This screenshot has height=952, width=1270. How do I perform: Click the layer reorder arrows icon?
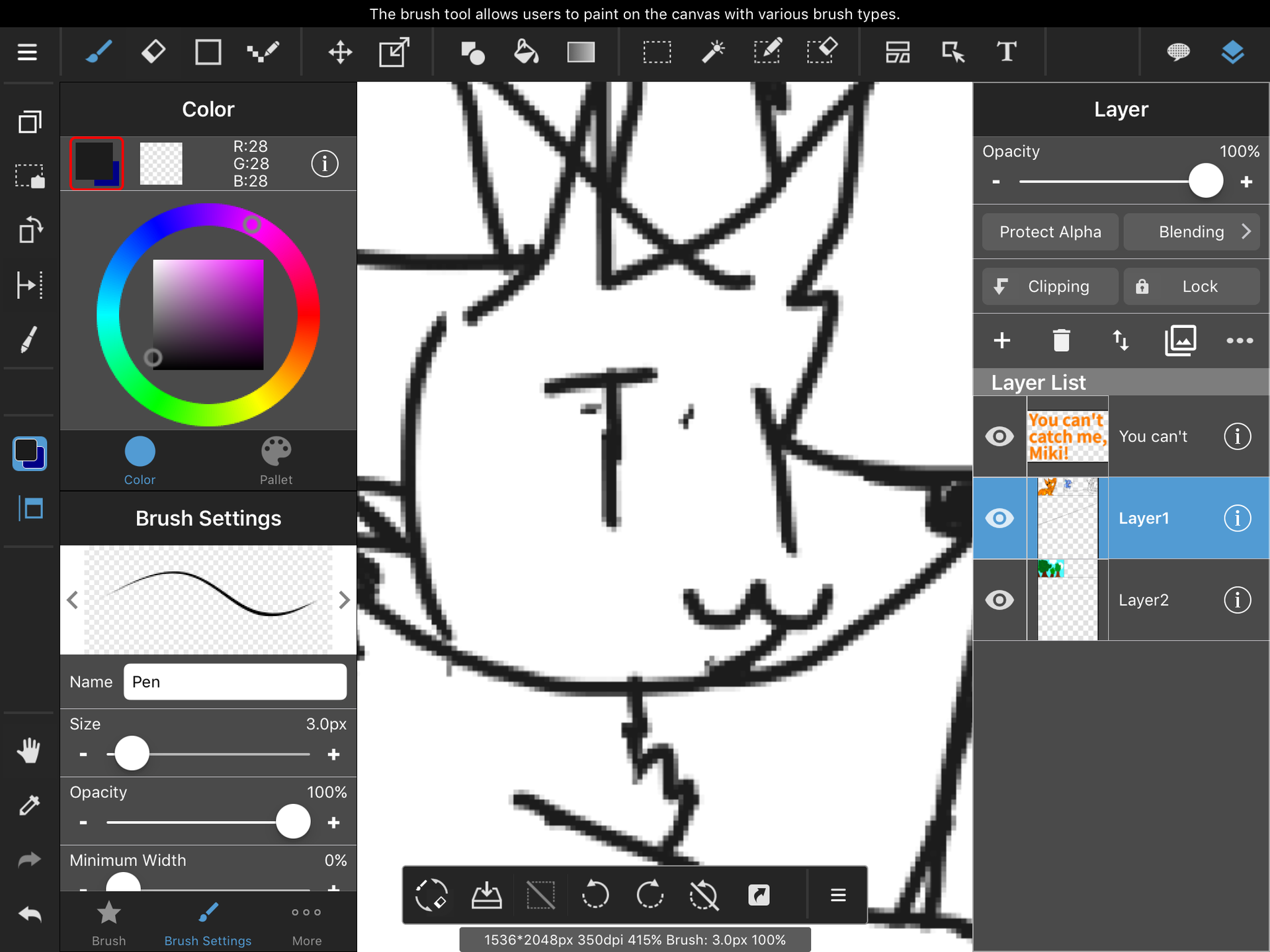(1121, 340)
